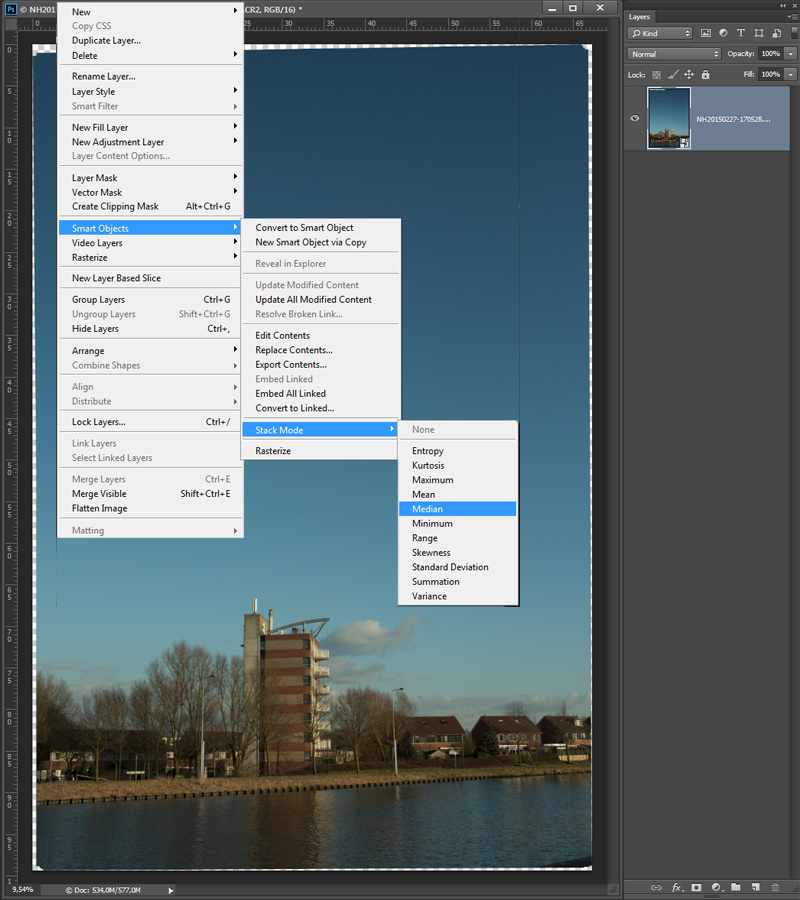Viewport: 800px width, 900px height.
Task: Choose Range stack mode
Action: pyautogui.click(x=457, y=538)
